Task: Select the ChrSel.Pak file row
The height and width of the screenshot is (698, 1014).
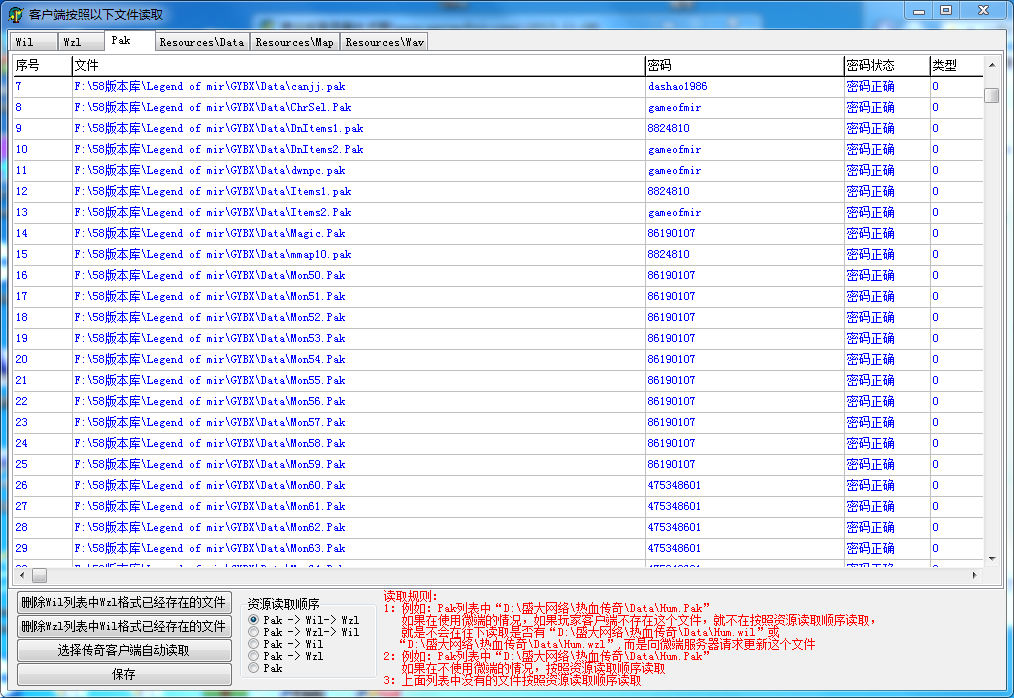Action: click(x=498, y=107)
